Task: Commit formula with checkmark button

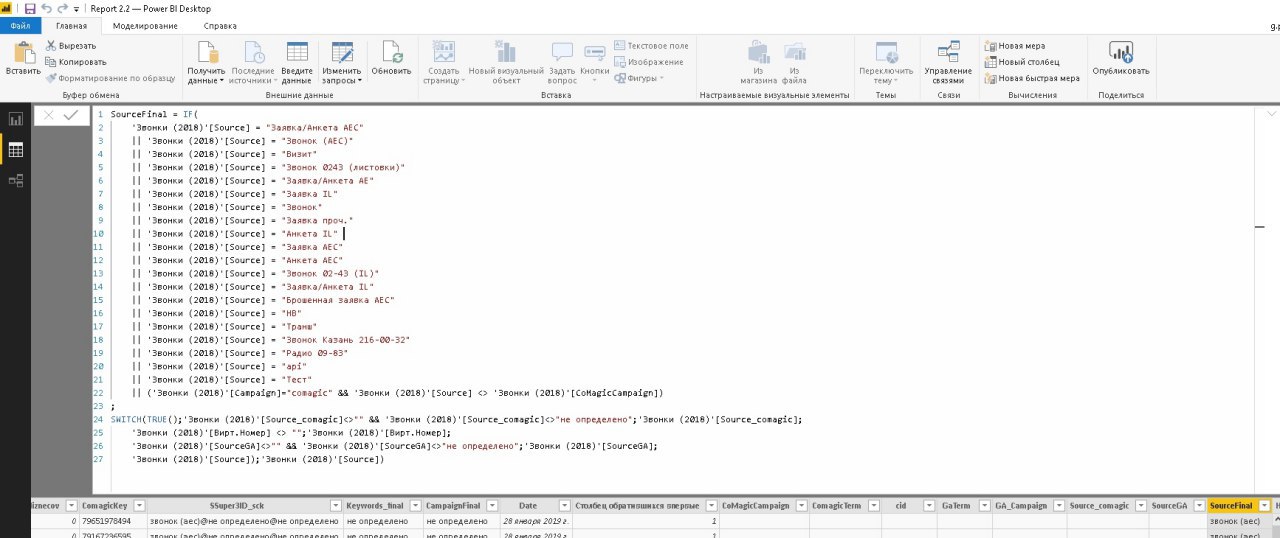Action: 71,116
